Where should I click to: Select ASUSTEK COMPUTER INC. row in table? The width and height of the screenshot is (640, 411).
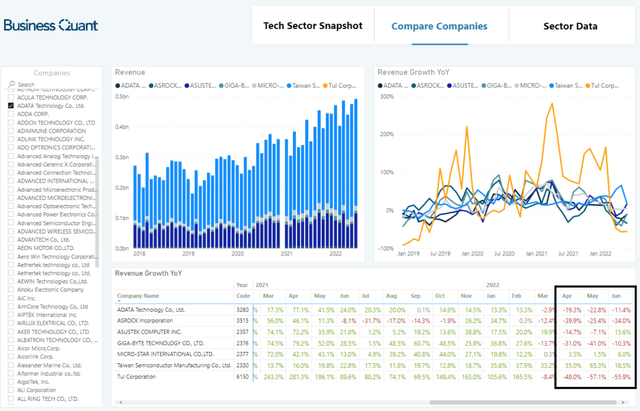149,332
